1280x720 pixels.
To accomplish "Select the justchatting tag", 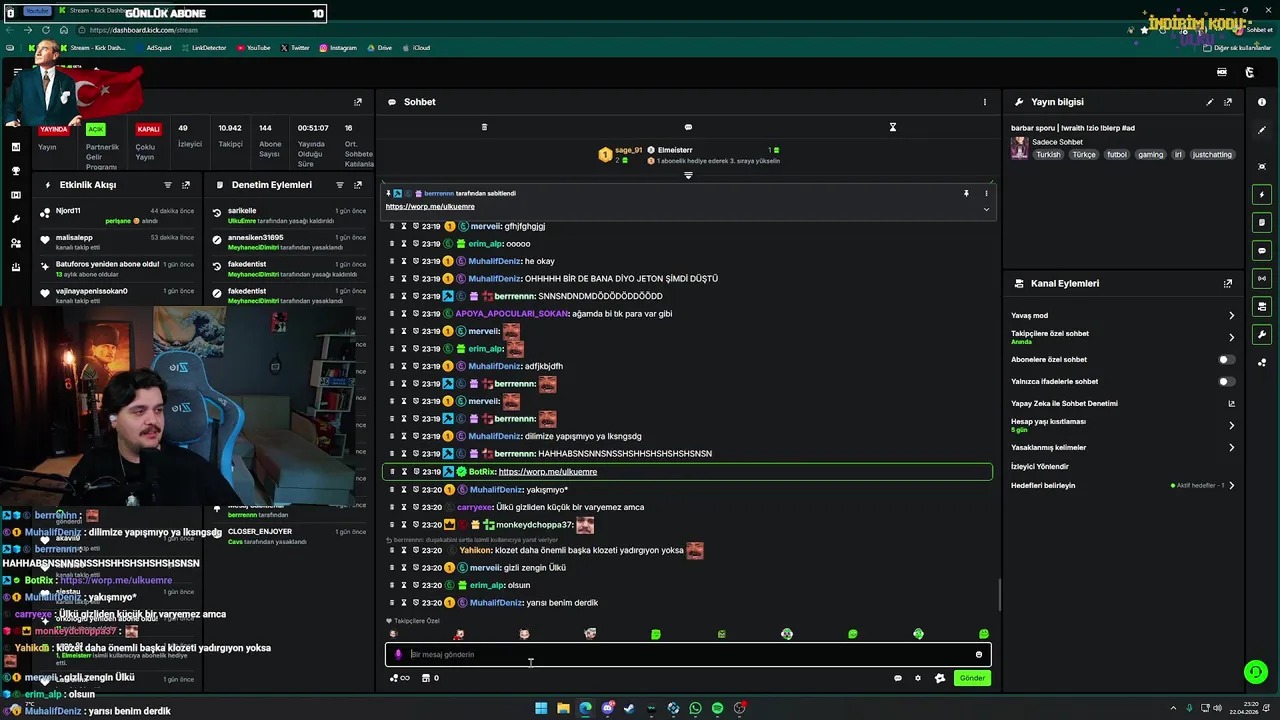I will [1212, 155].
